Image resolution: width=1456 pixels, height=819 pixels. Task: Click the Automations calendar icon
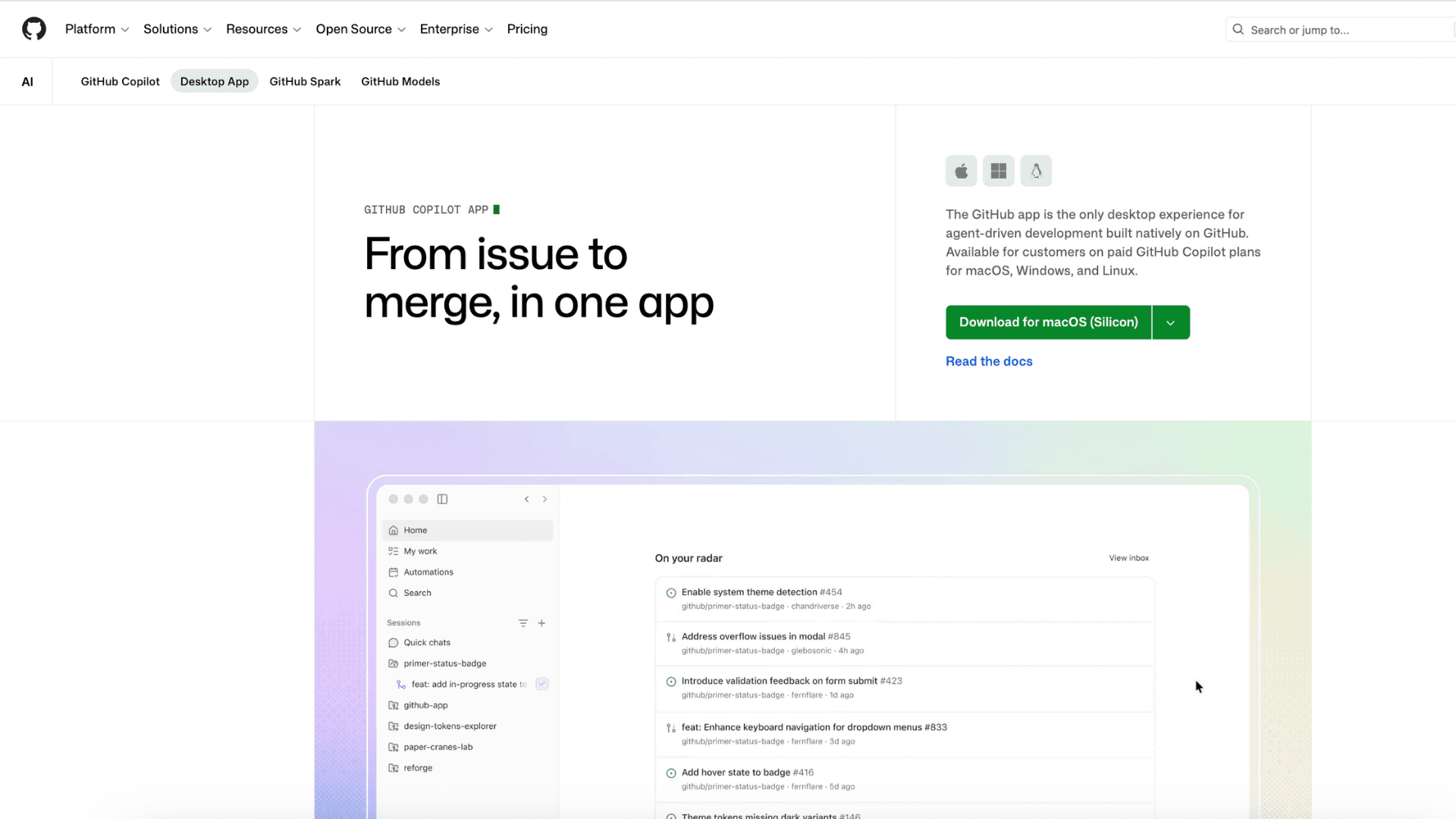pos(393,572)
